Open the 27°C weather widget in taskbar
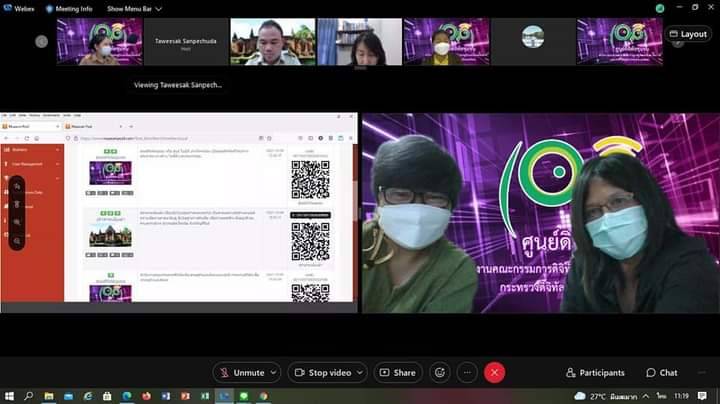 pos(606,396)
